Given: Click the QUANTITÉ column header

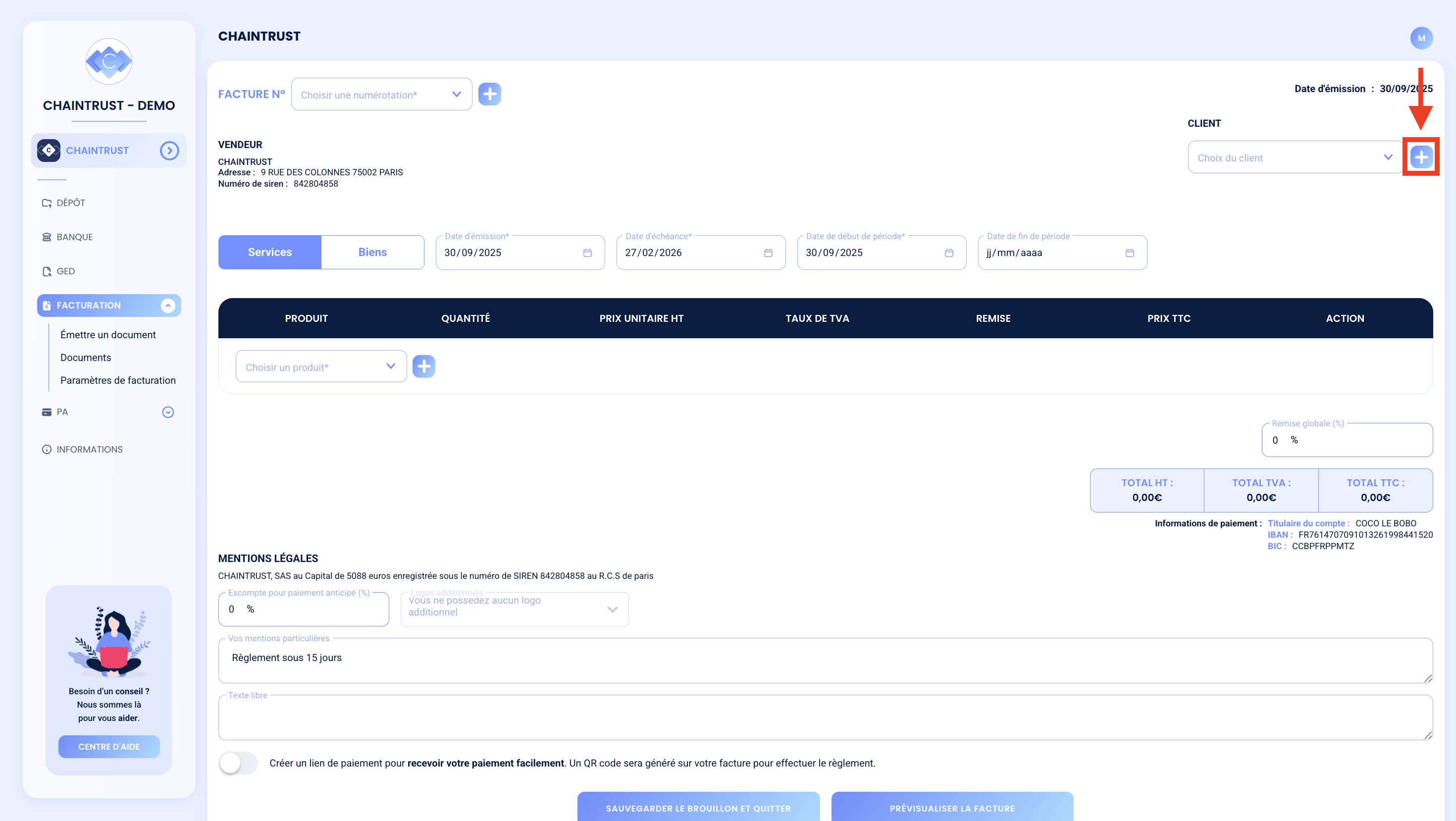Looking at the screenshot, I should (465, 318).
